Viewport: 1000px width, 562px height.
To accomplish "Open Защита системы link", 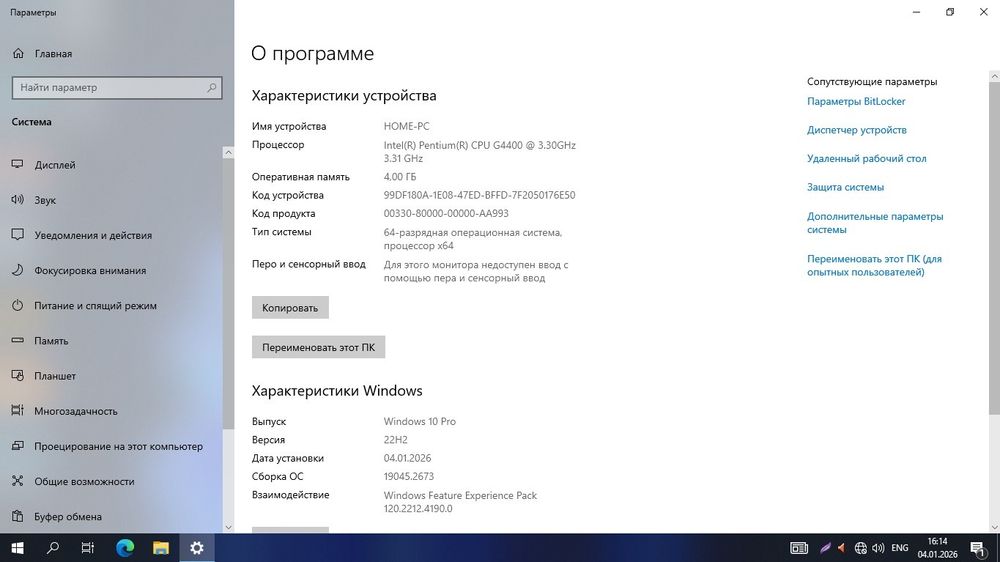I will point(845,187).
